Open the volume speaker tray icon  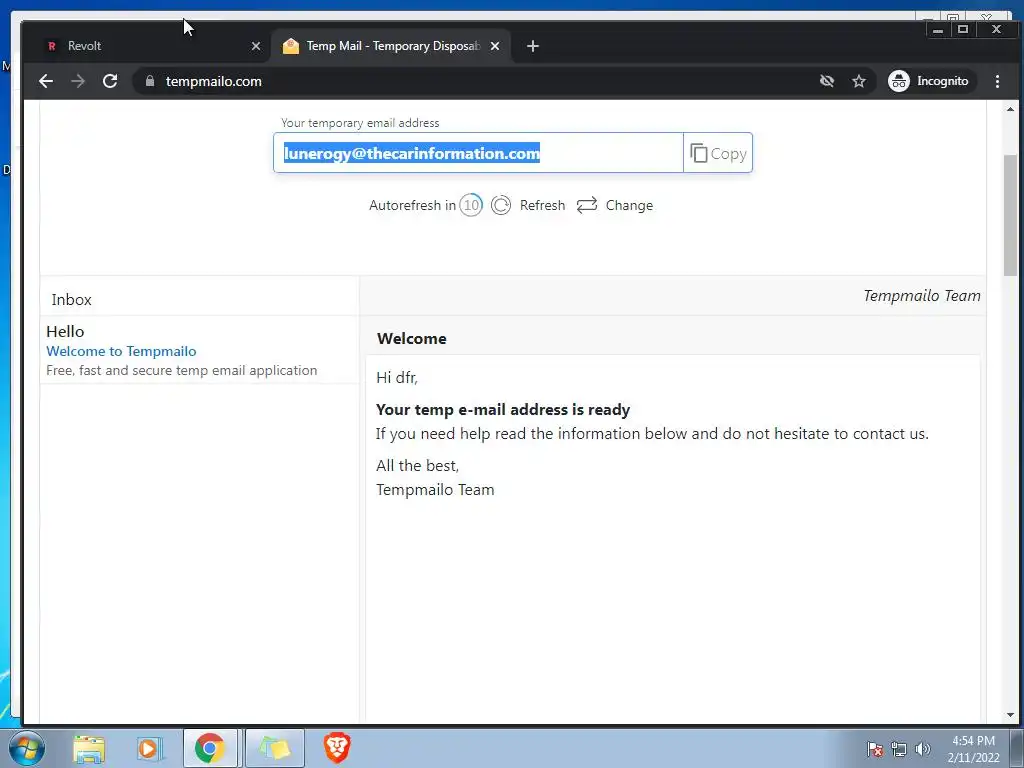pos(922,749)
